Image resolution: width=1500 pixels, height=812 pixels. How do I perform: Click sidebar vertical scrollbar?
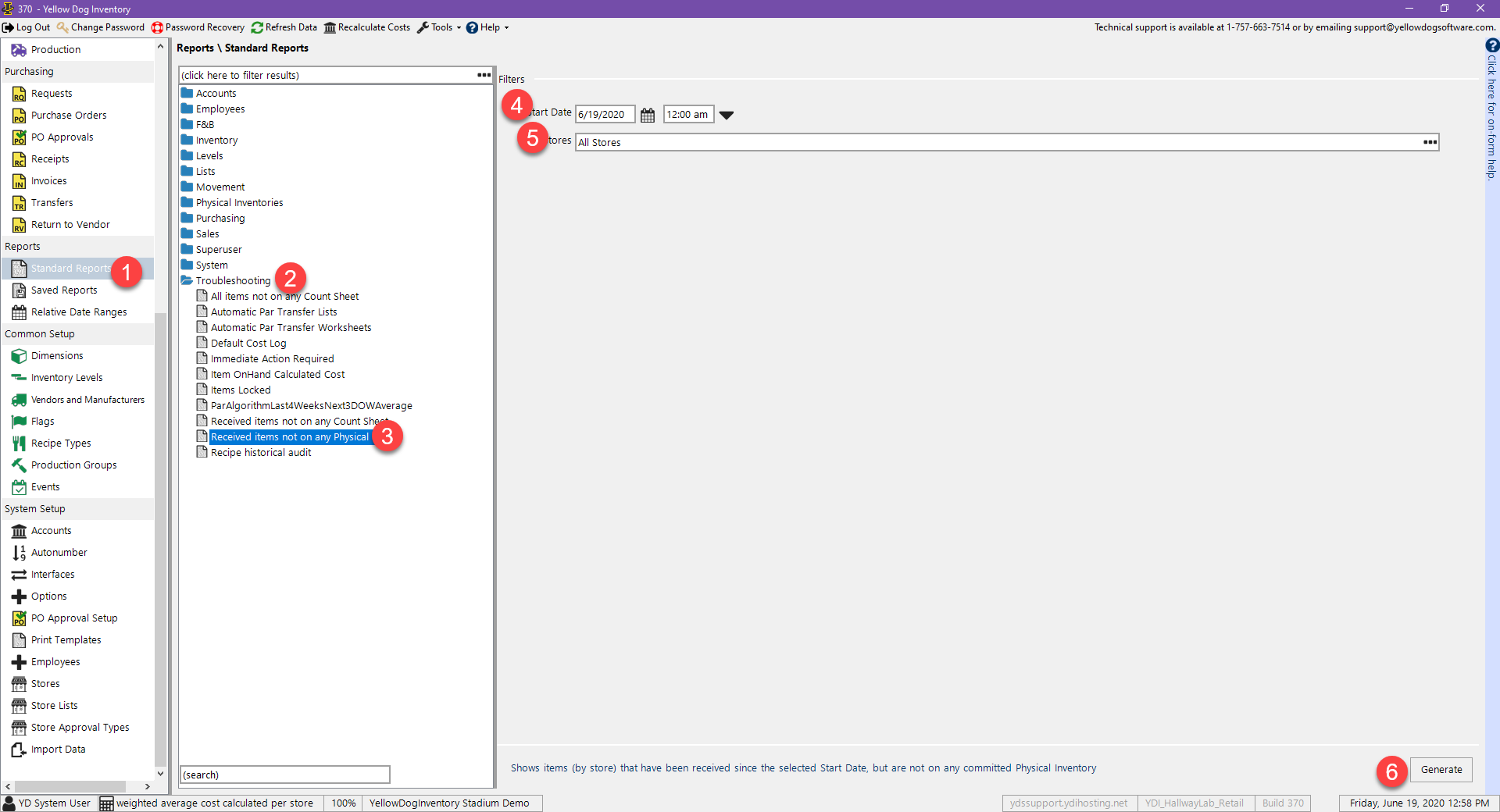tap(160, 539)
